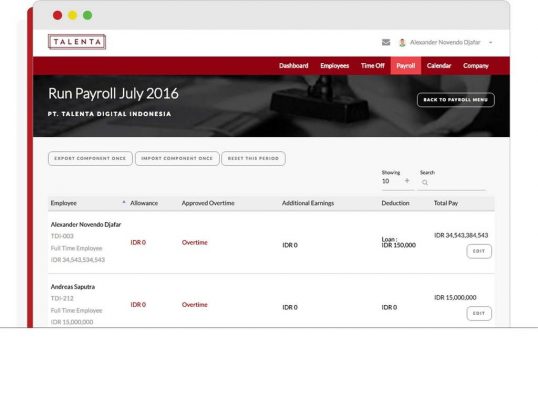Expand the Alexander Novendo Djafar account dropdown
This screenshot has height=400, width=538.
tap(491, 43)
